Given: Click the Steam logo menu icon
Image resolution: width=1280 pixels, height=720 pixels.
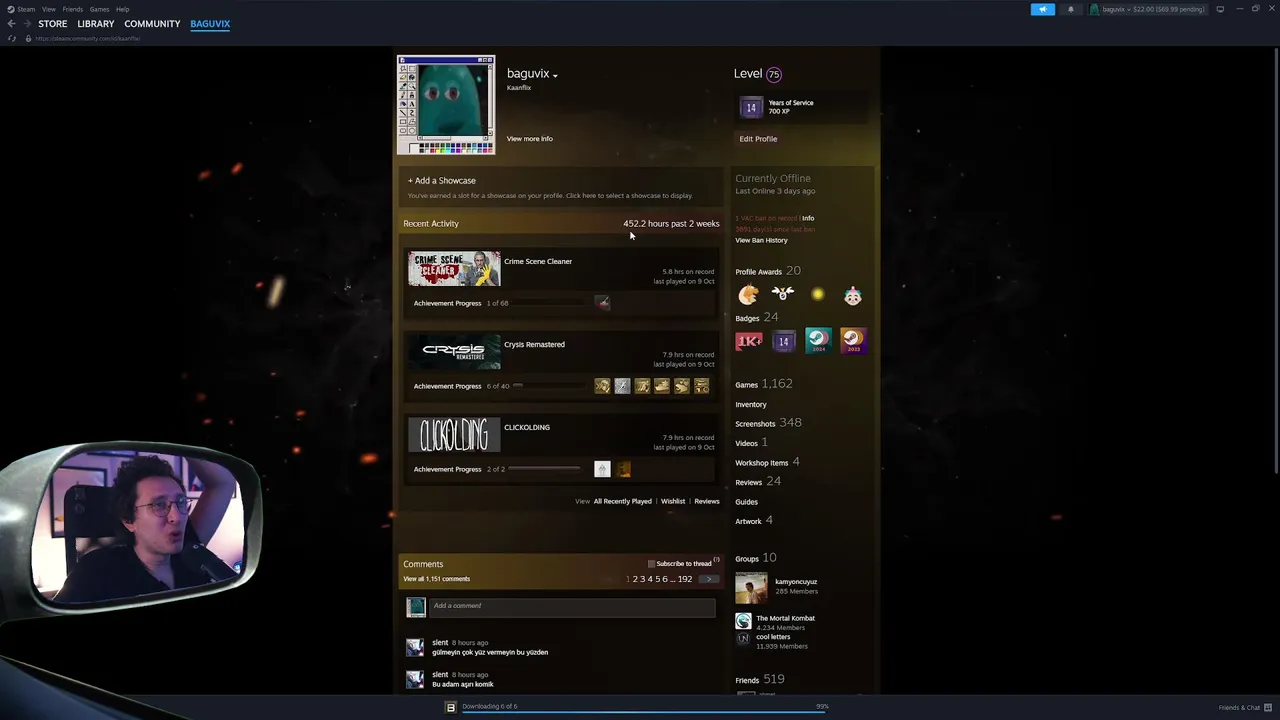Looking at the screenshot, I should pyautogui.click(x=12, y=9).
